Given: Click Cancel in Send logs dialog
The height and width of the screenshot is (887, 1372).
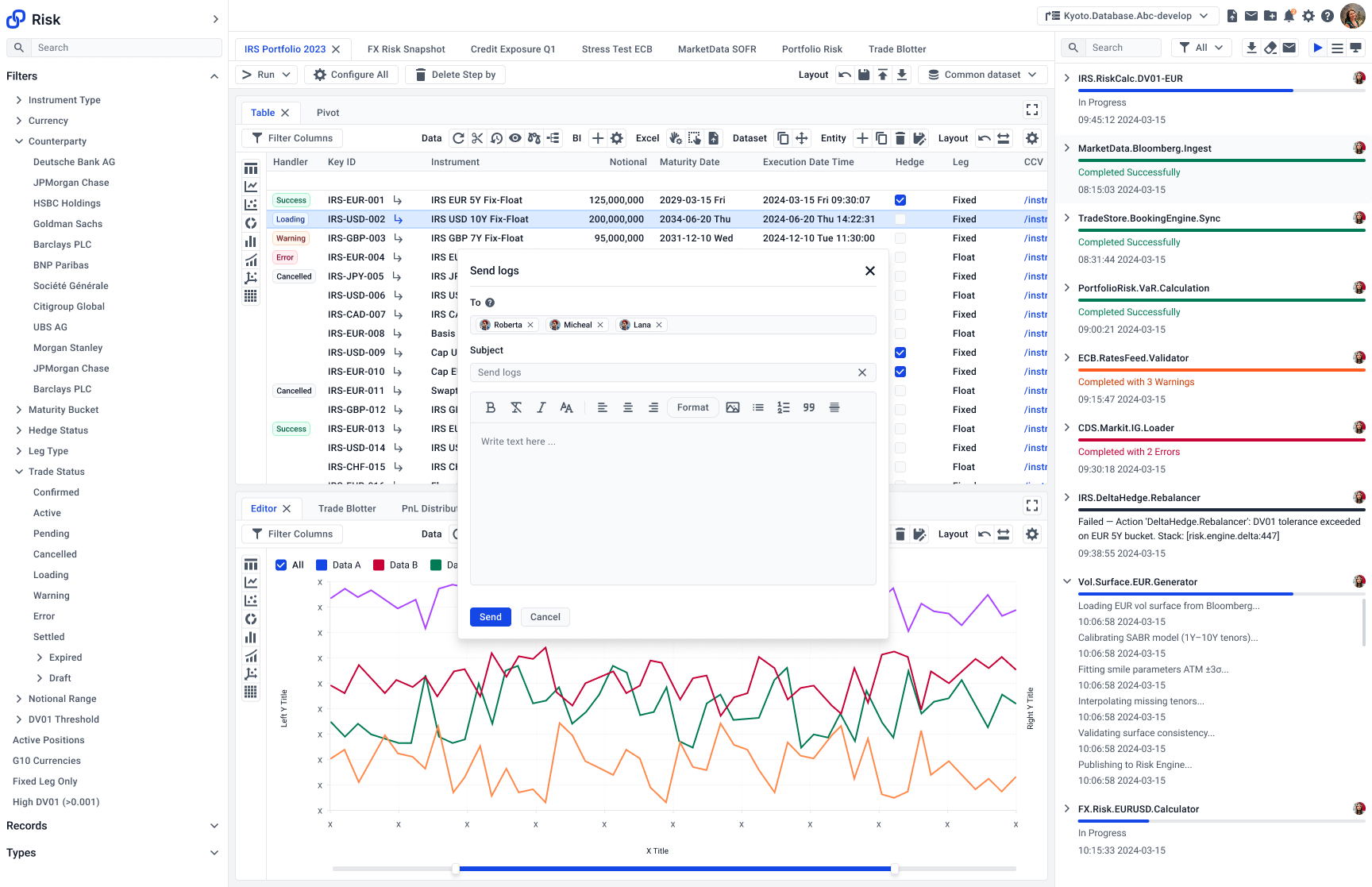Looking at the screenshot, I should [x=545, y=617].
